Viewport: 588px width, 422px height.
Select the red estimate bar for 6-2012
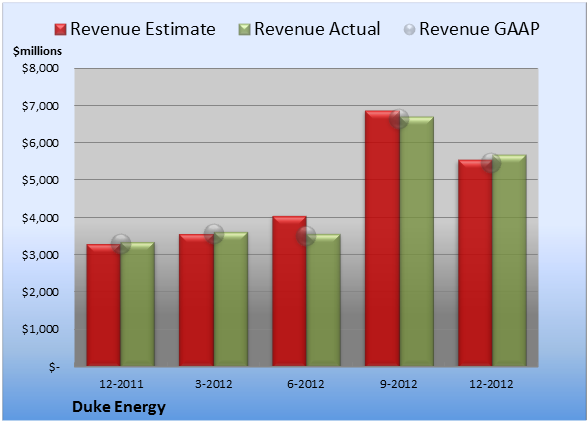coord(289,291)
